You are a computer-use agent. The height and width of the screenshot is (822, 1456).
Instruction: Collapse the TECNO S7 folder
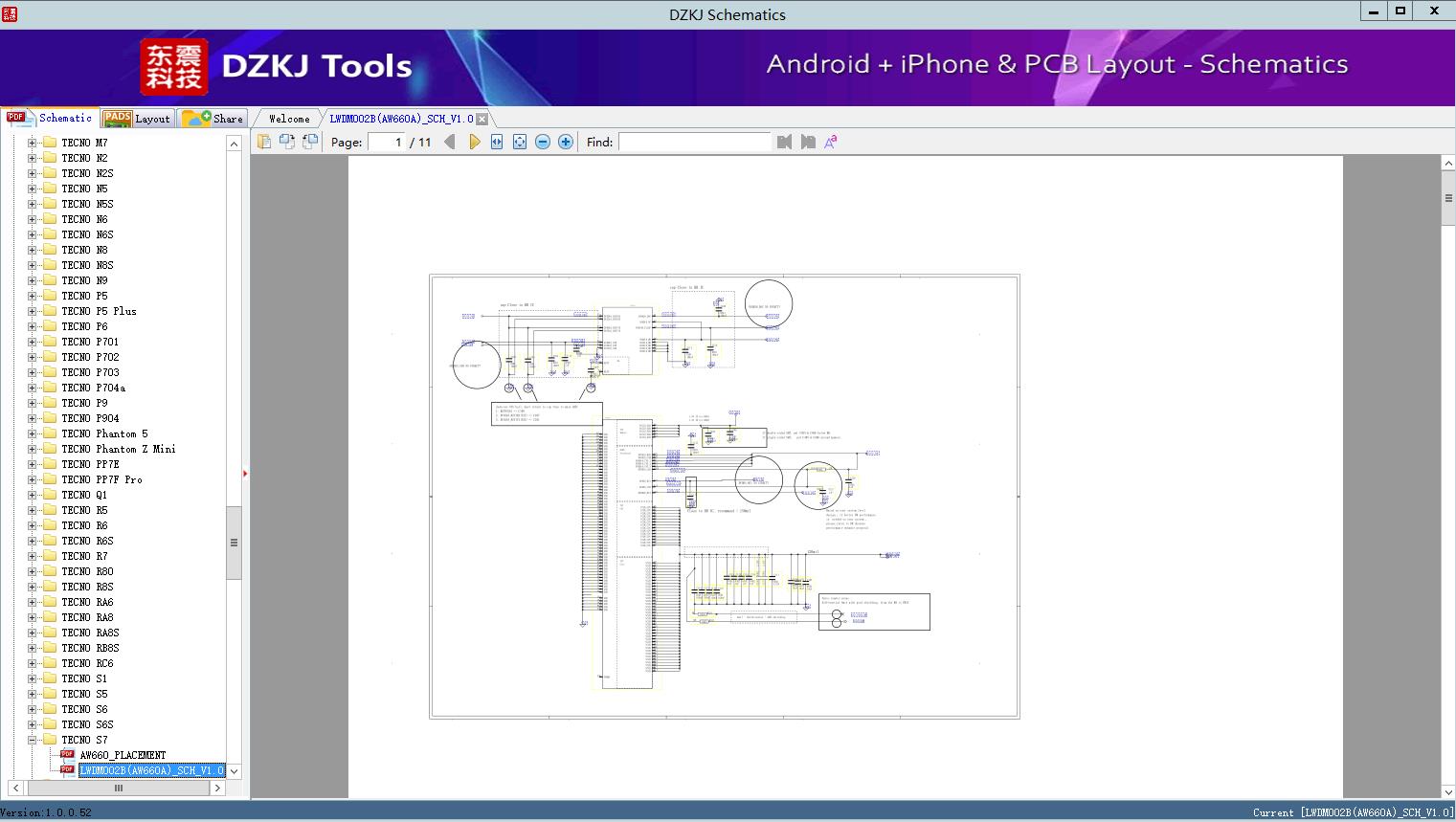tap(32, 740)
